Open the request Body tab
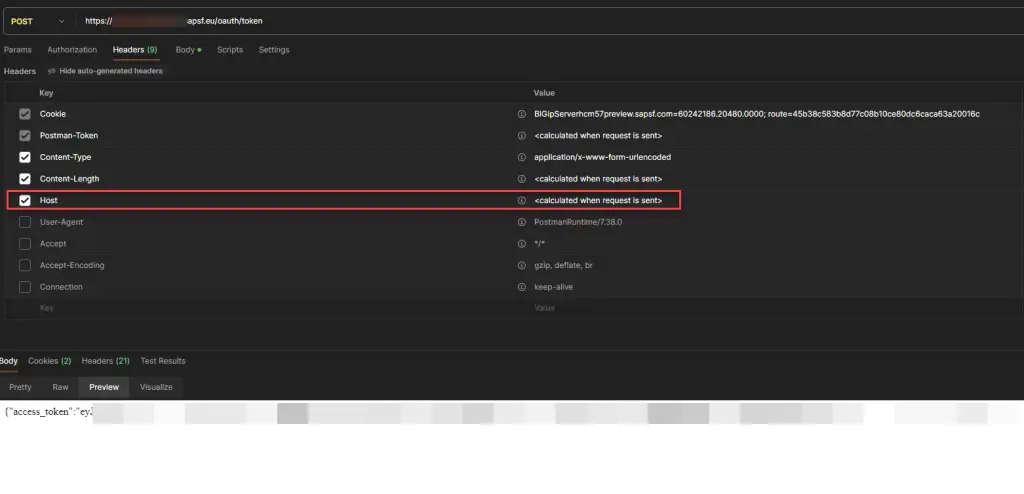Image resolution: width=1024 pixels, height=494 pixels. (x=187, y=50)
